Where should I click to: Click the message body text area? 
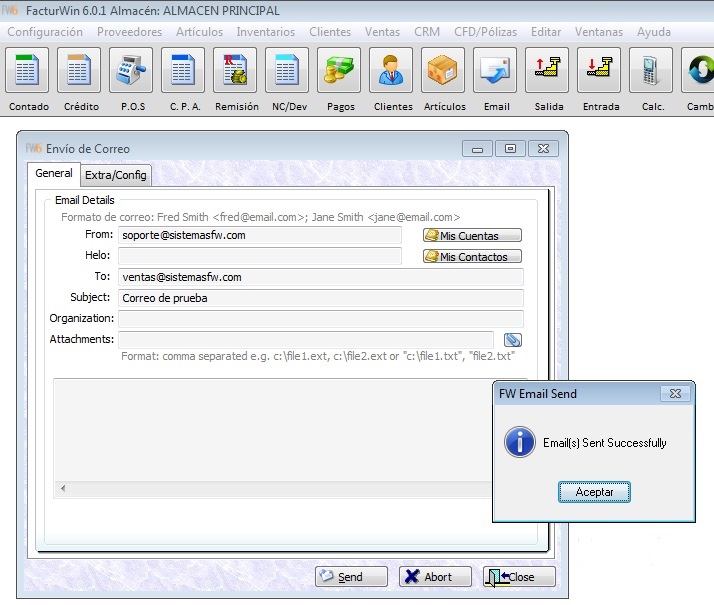coord(273,430)
